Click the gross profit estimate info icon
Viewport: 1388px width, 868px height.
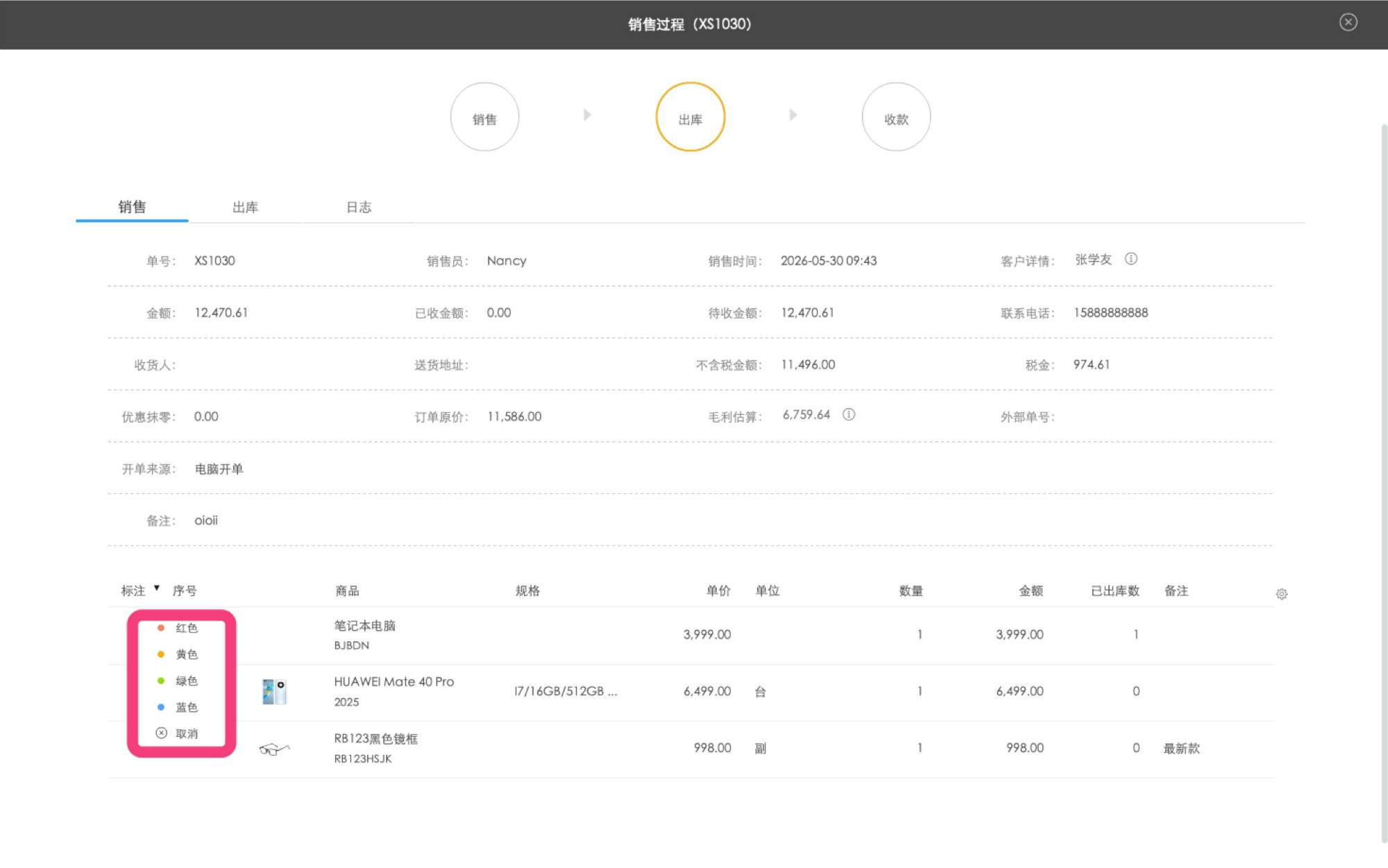[849, 414]
